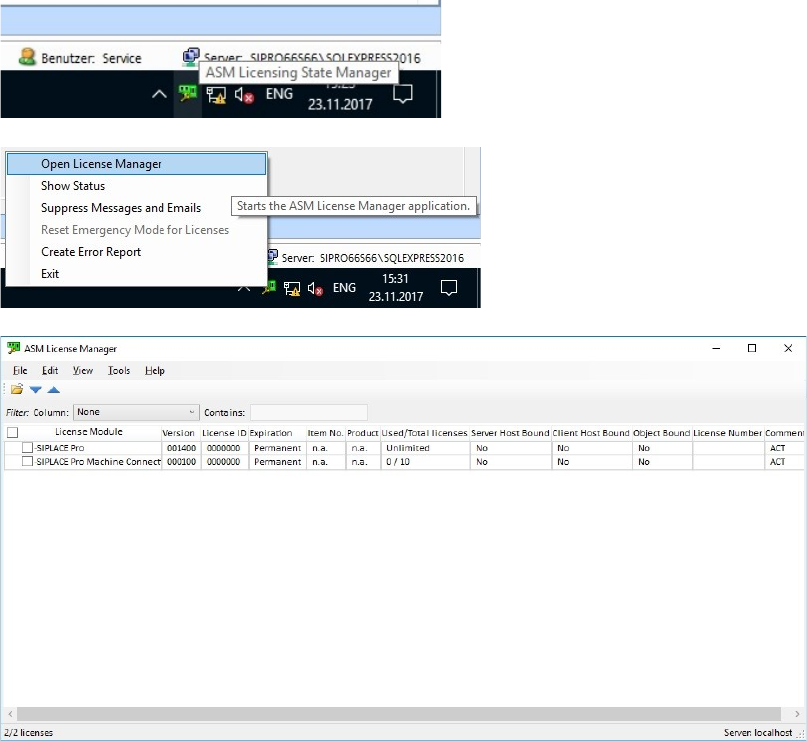807x741 pixels.
Task: Sort by Client Host Bound column header
Action: [x=591, y=433]
